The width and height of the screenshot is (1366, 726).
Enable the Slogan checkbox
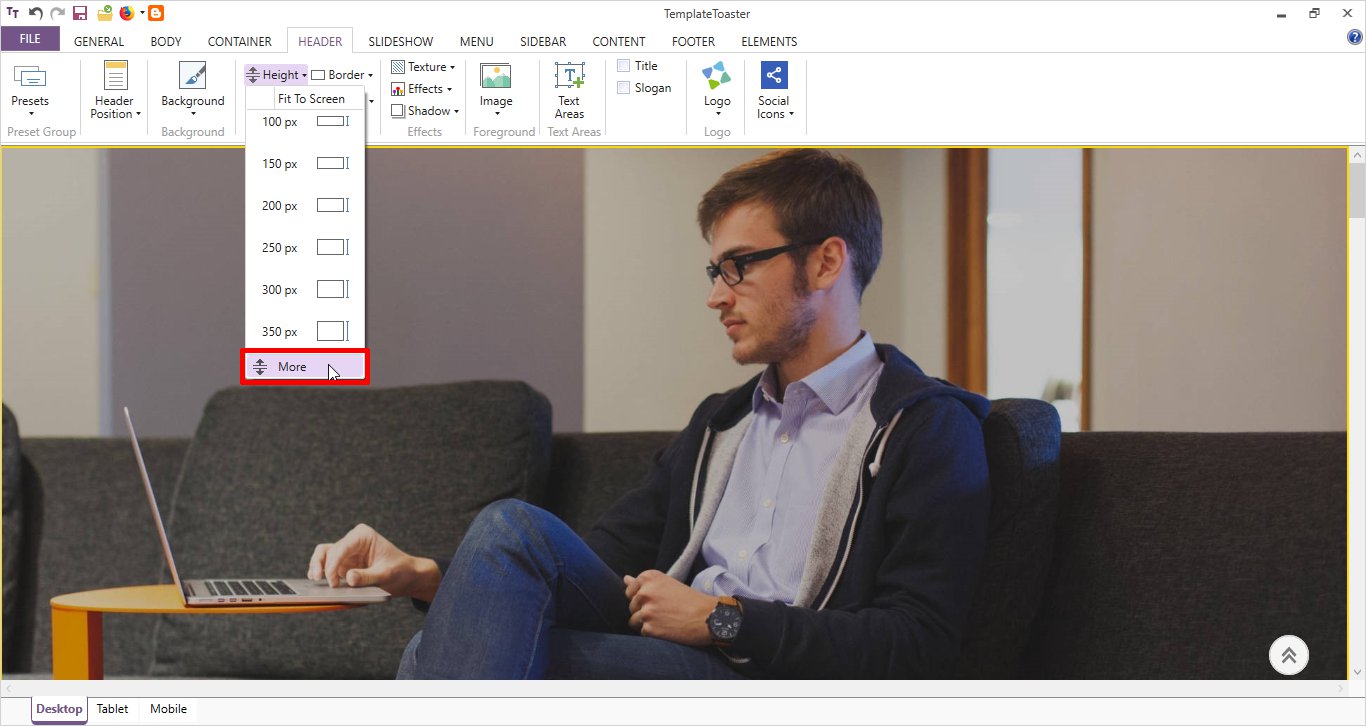(624, 88)
